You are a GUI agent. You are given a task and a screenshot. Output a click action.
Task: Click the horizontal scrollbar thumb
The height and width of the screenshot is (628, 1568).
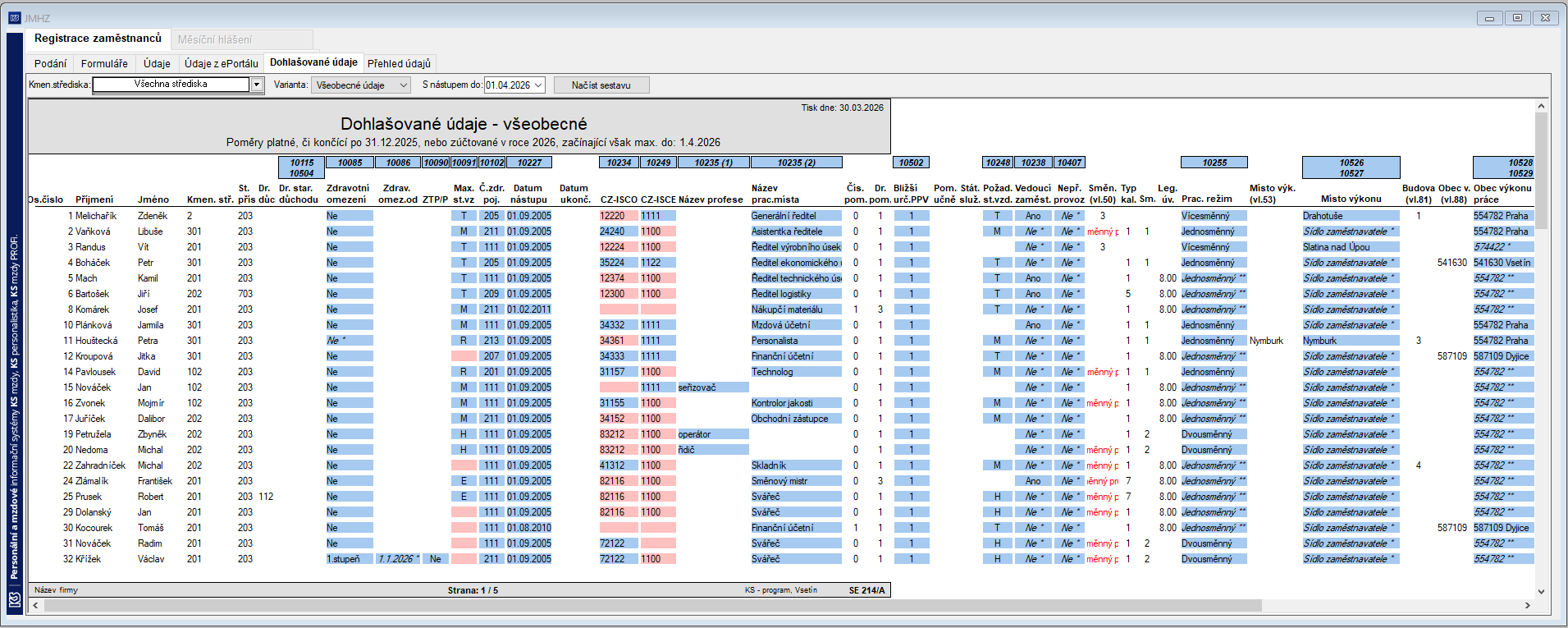coord(652,605)
